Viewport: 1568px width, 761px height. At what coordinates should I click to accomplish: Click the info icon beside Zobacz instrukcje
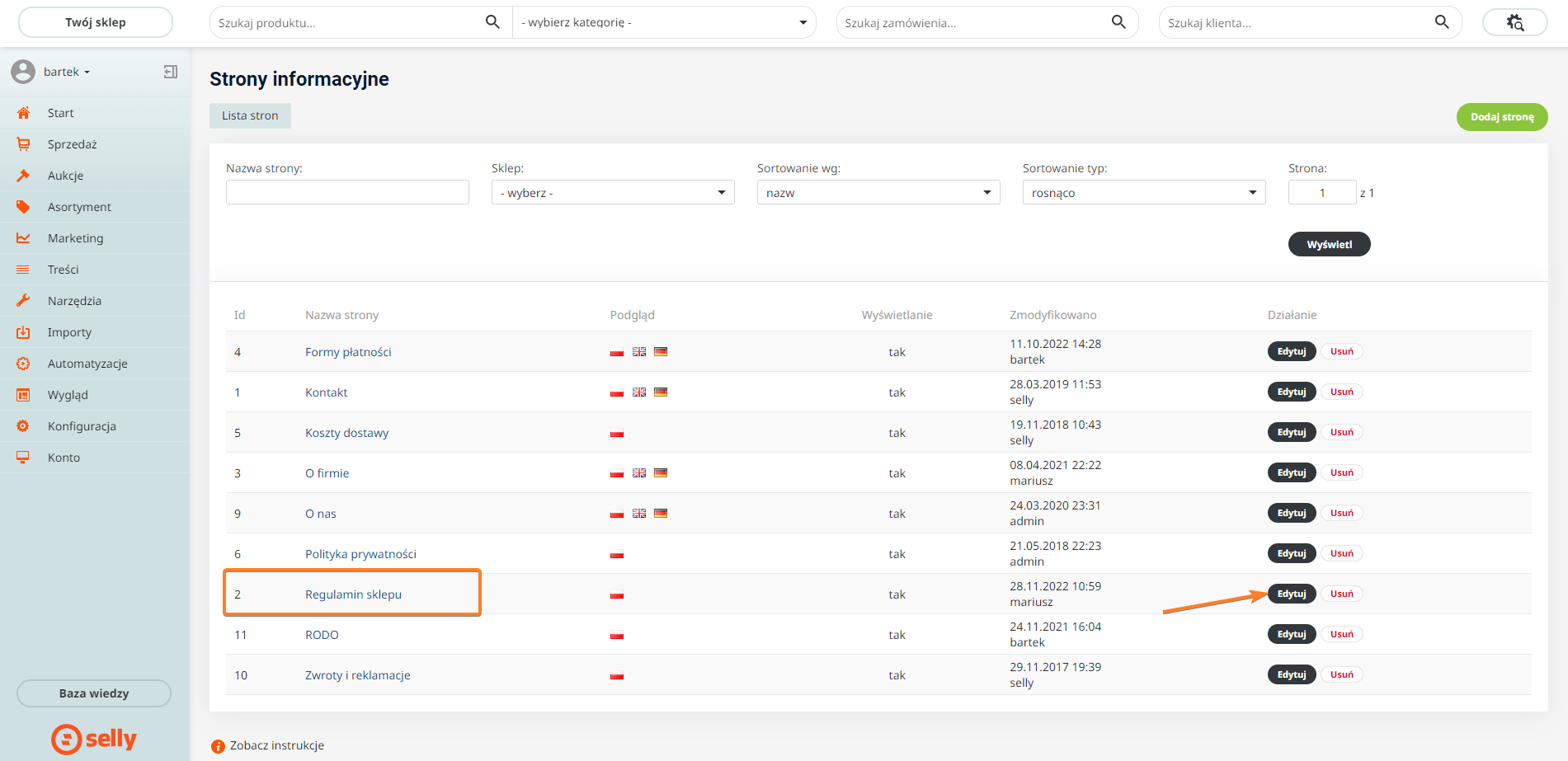[x=218, y=746]
